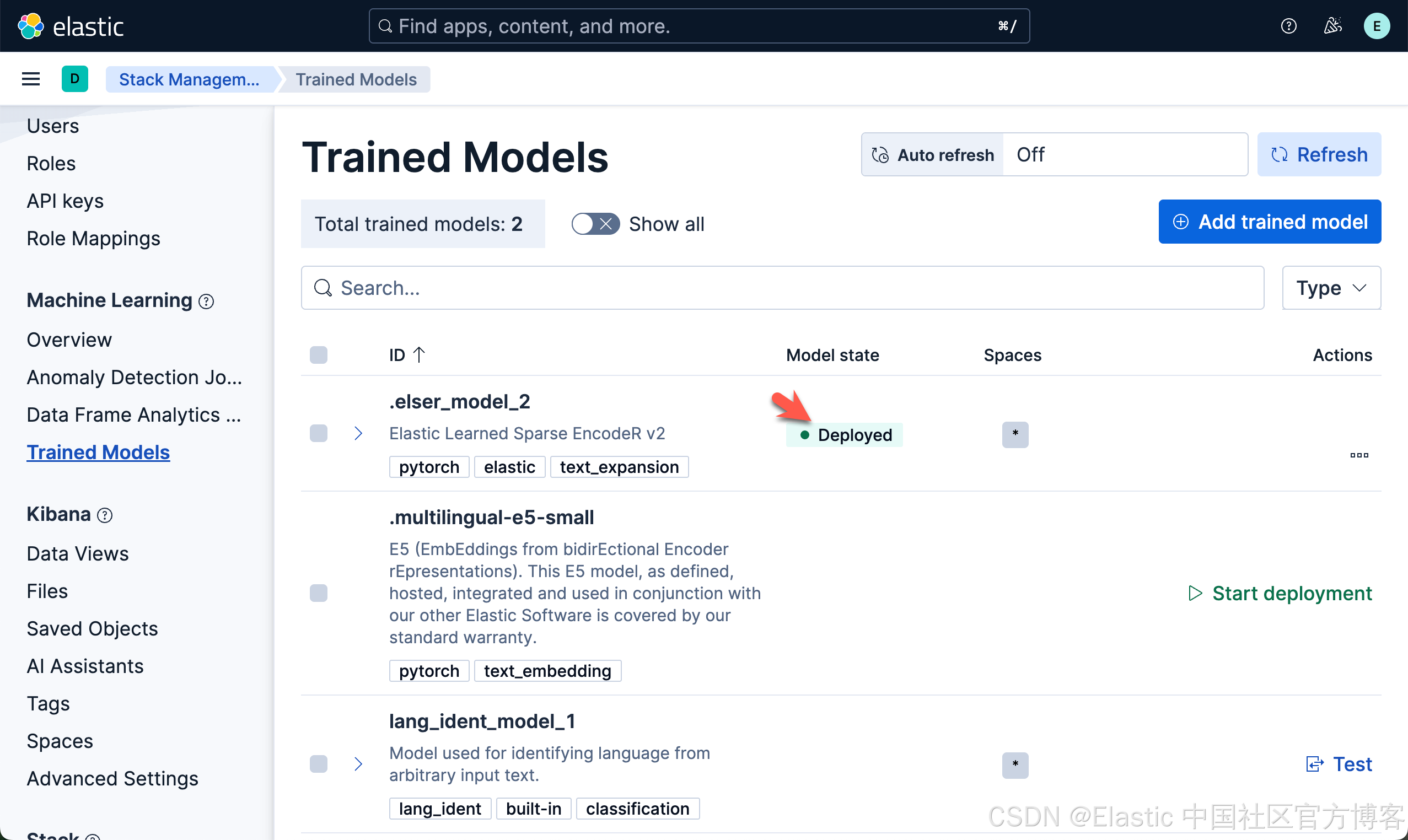Image resolution: width=1408 pixels, height=840 pixels.
Task: Click the Add trained model button
Action: (x=1269, y=222)
